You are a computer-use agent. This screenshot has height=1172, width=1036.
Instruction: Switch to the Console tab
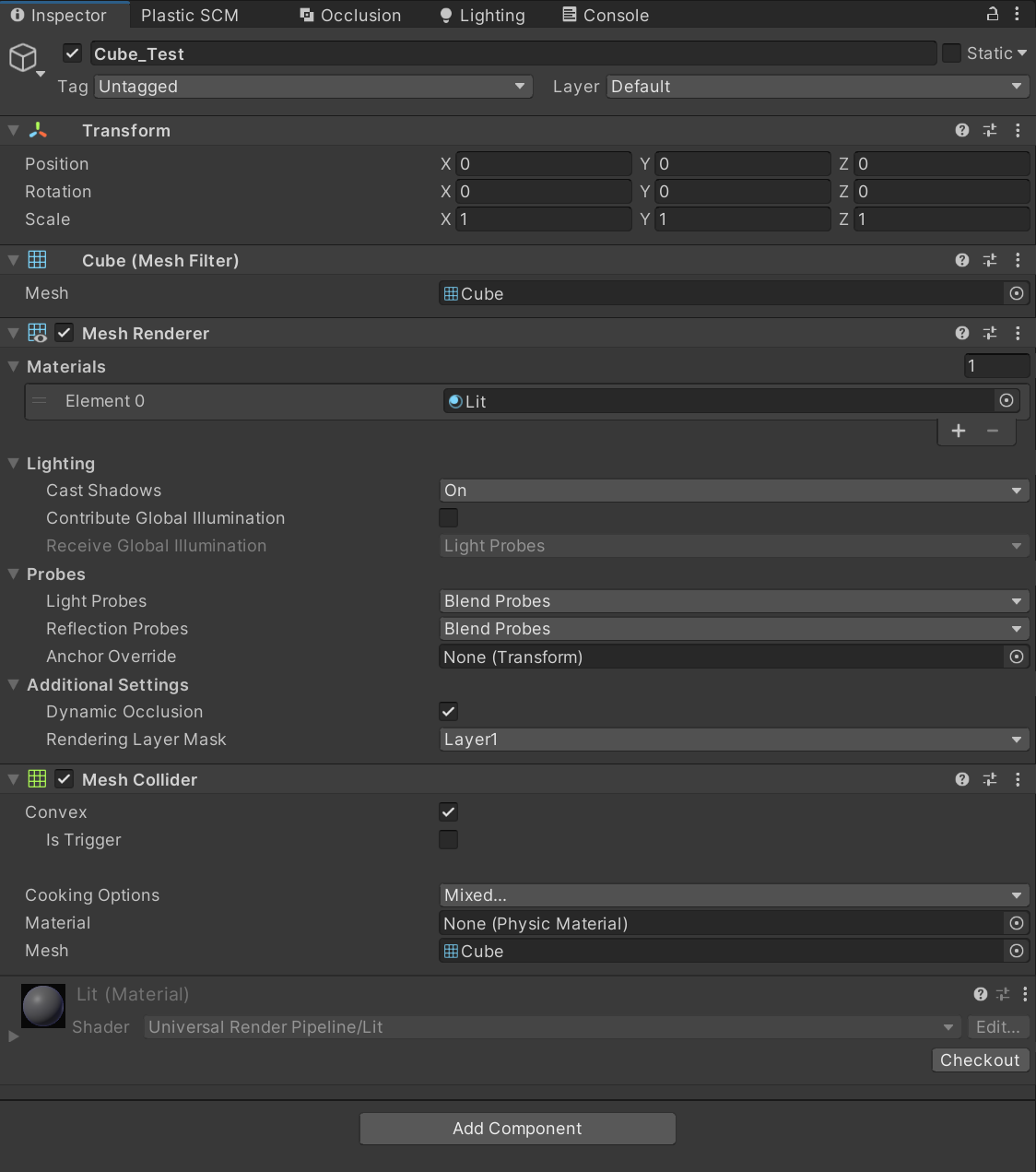(x=606, y=15)
